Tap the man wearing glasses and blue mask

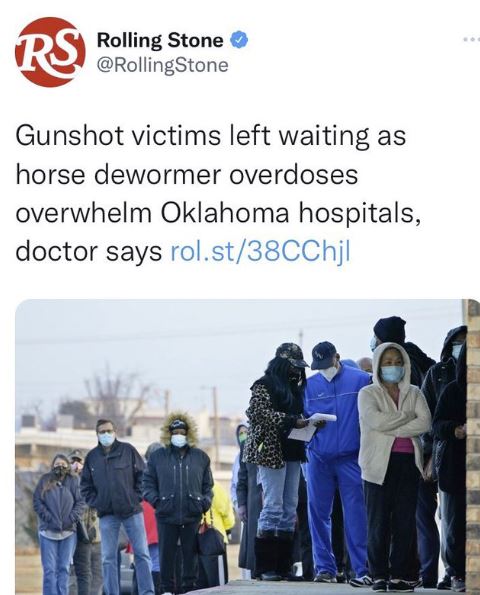click(114, 505)
